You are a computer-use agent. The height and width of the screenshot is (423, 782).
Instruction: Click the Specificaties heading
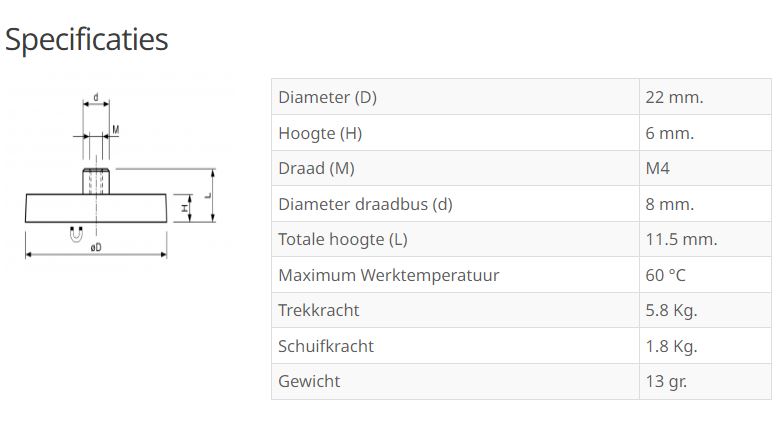pos(86,39)
